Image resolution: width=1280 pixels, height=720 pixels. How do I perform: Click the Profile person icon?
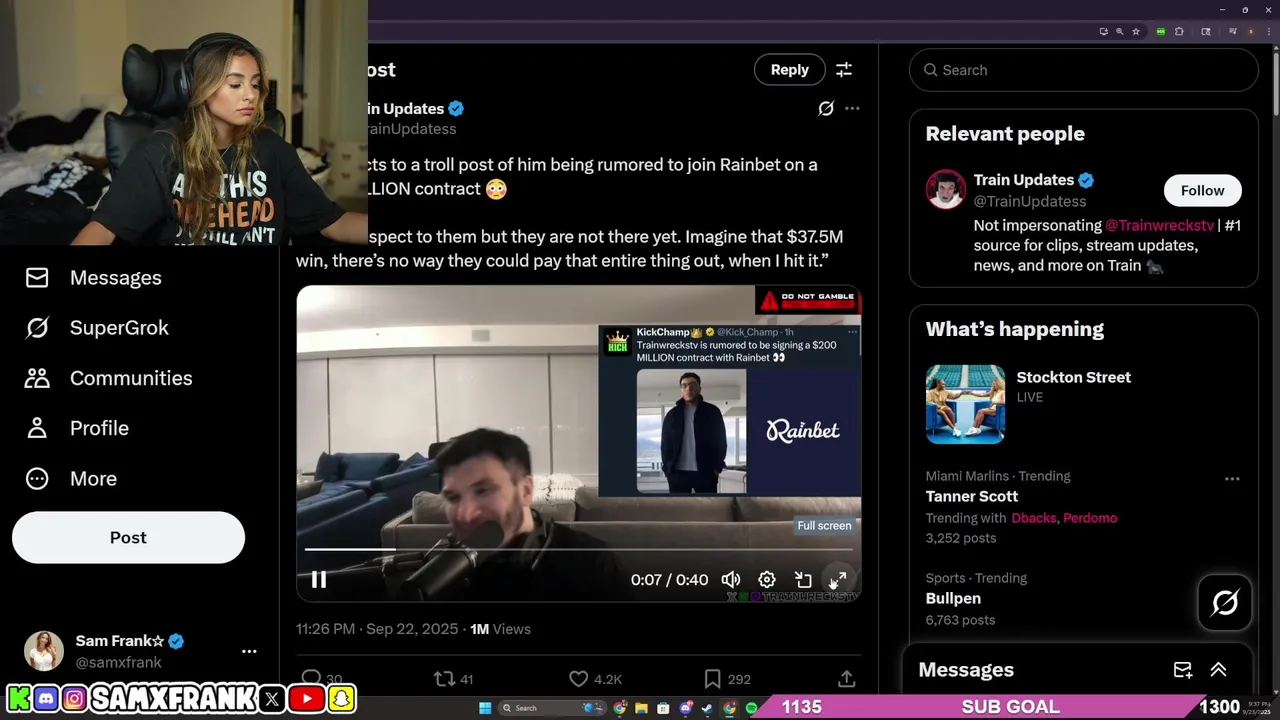[37, 428]
